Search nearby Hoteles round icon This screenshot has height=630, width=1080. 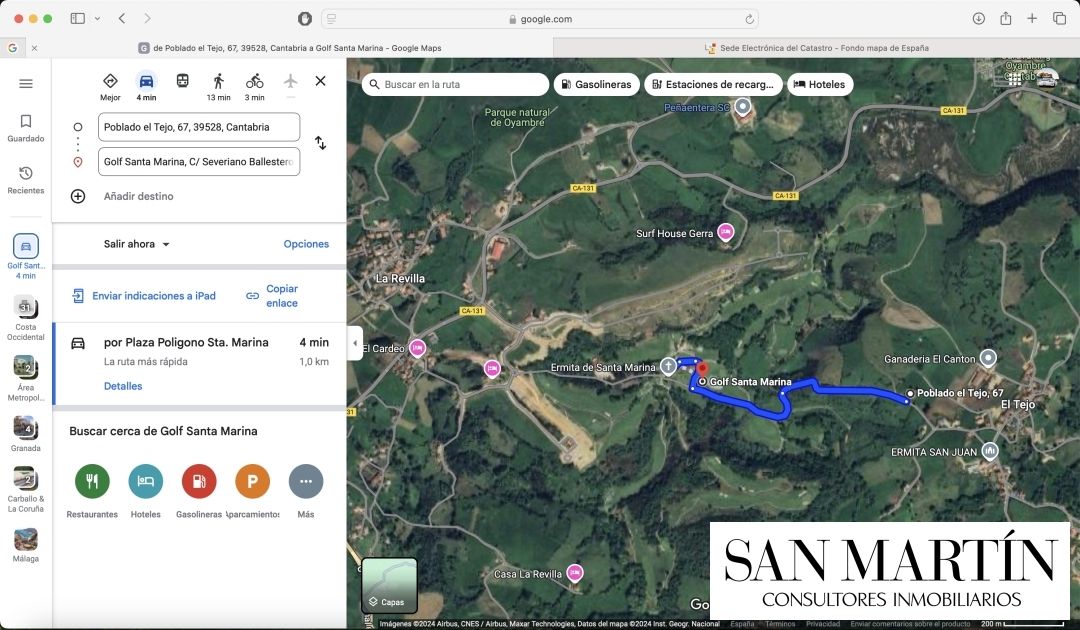(145, 481)
